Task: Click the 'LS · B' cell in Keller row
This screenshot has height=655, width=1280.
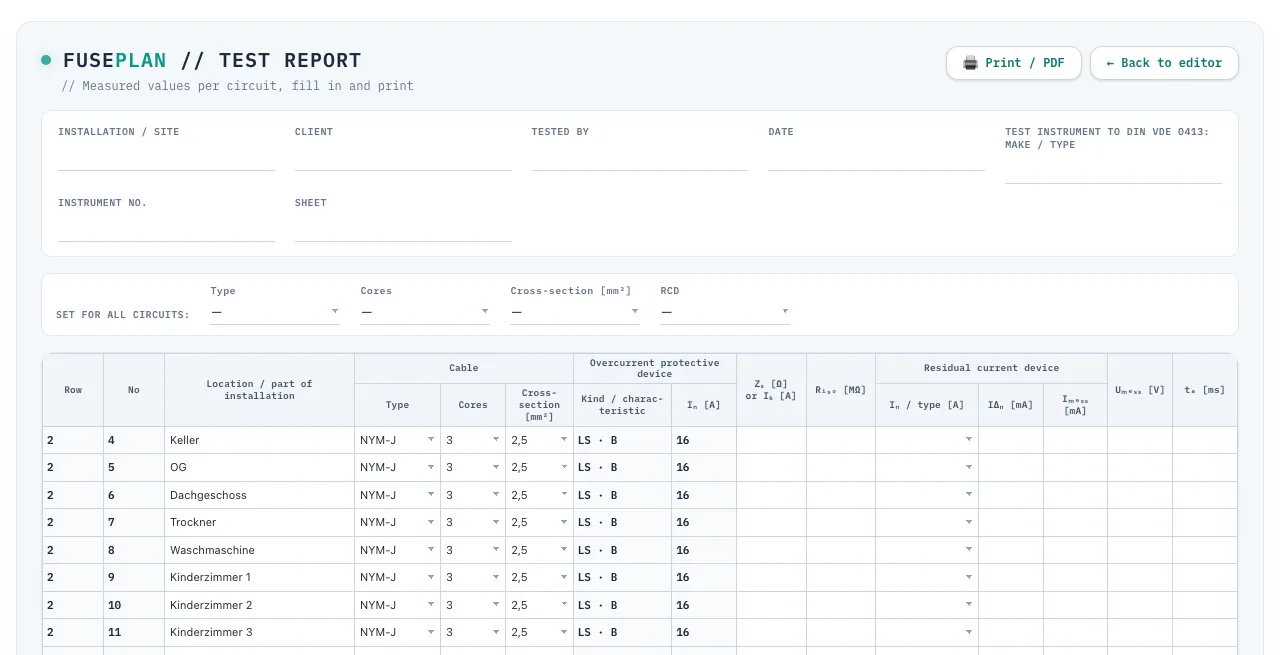Action: [622, 440]
